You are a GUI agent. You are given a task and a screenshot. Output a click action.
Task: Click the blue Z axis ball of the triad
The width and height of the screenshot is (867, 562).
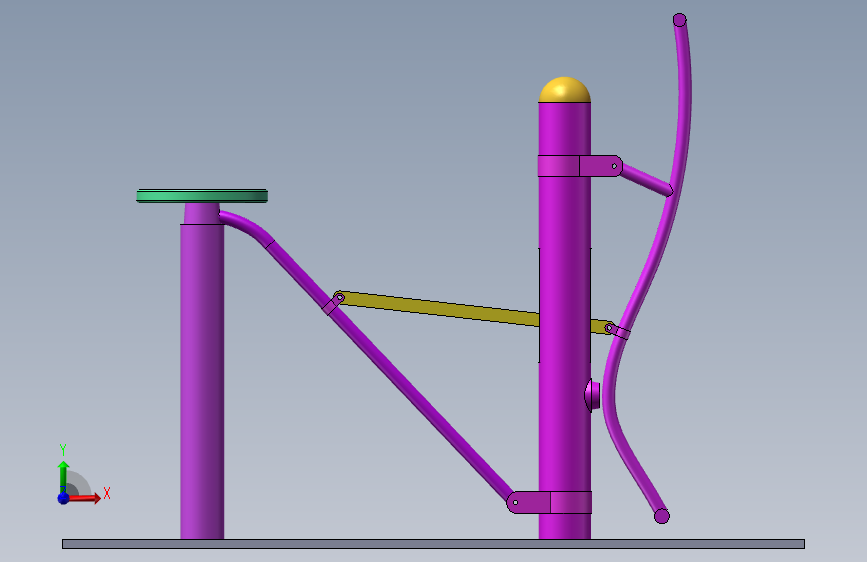point(63,498)
